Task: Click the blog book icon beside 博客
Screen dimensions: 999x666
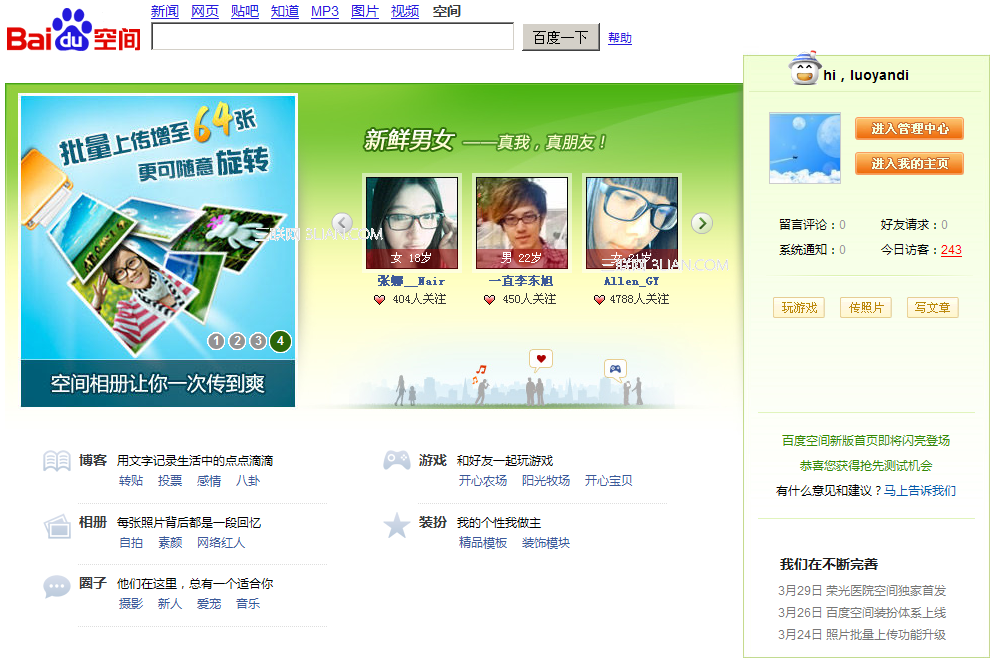Action: pyautogui.click(x=57, y=461)
